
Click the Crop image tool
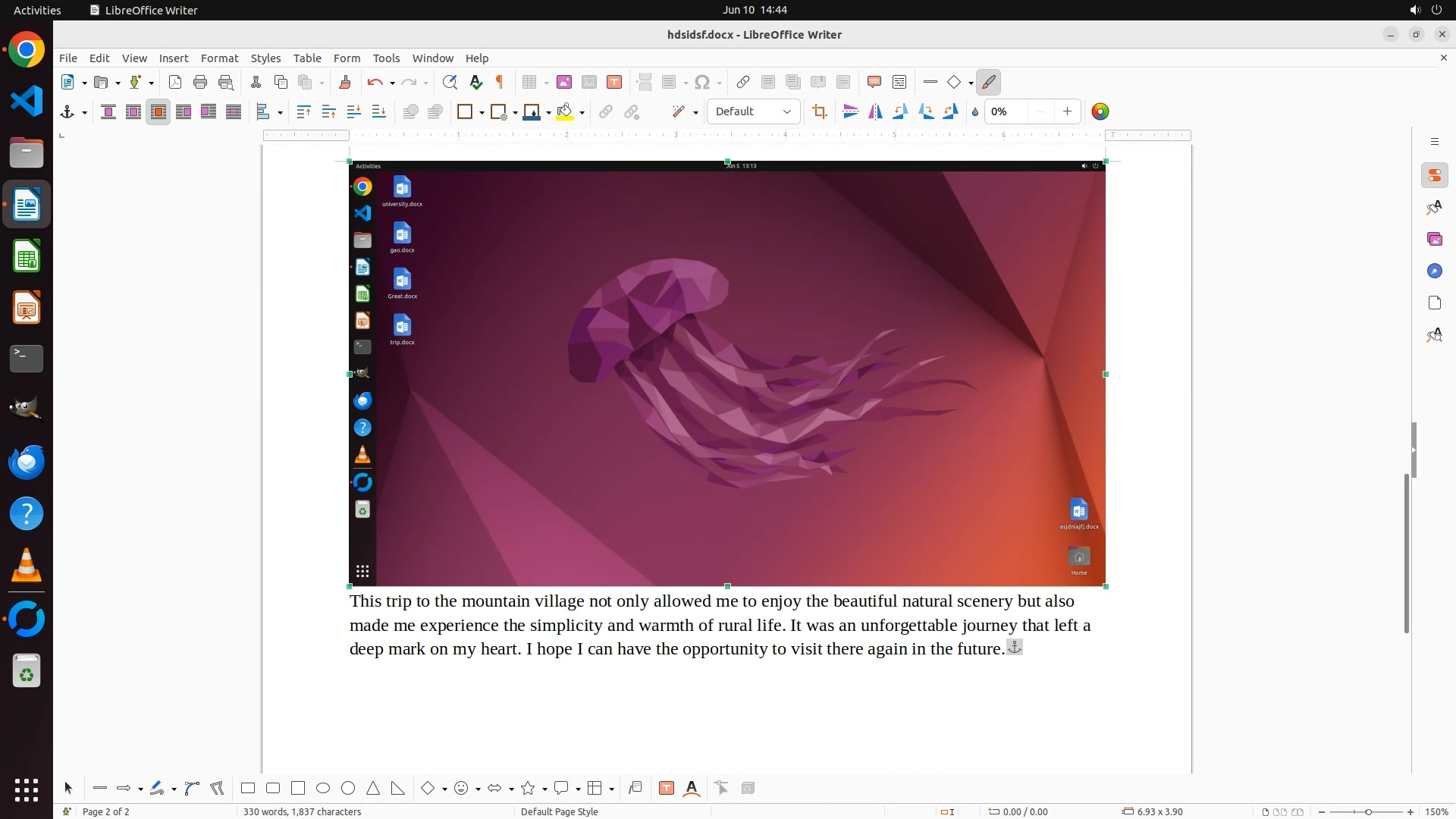click(819, 112)
